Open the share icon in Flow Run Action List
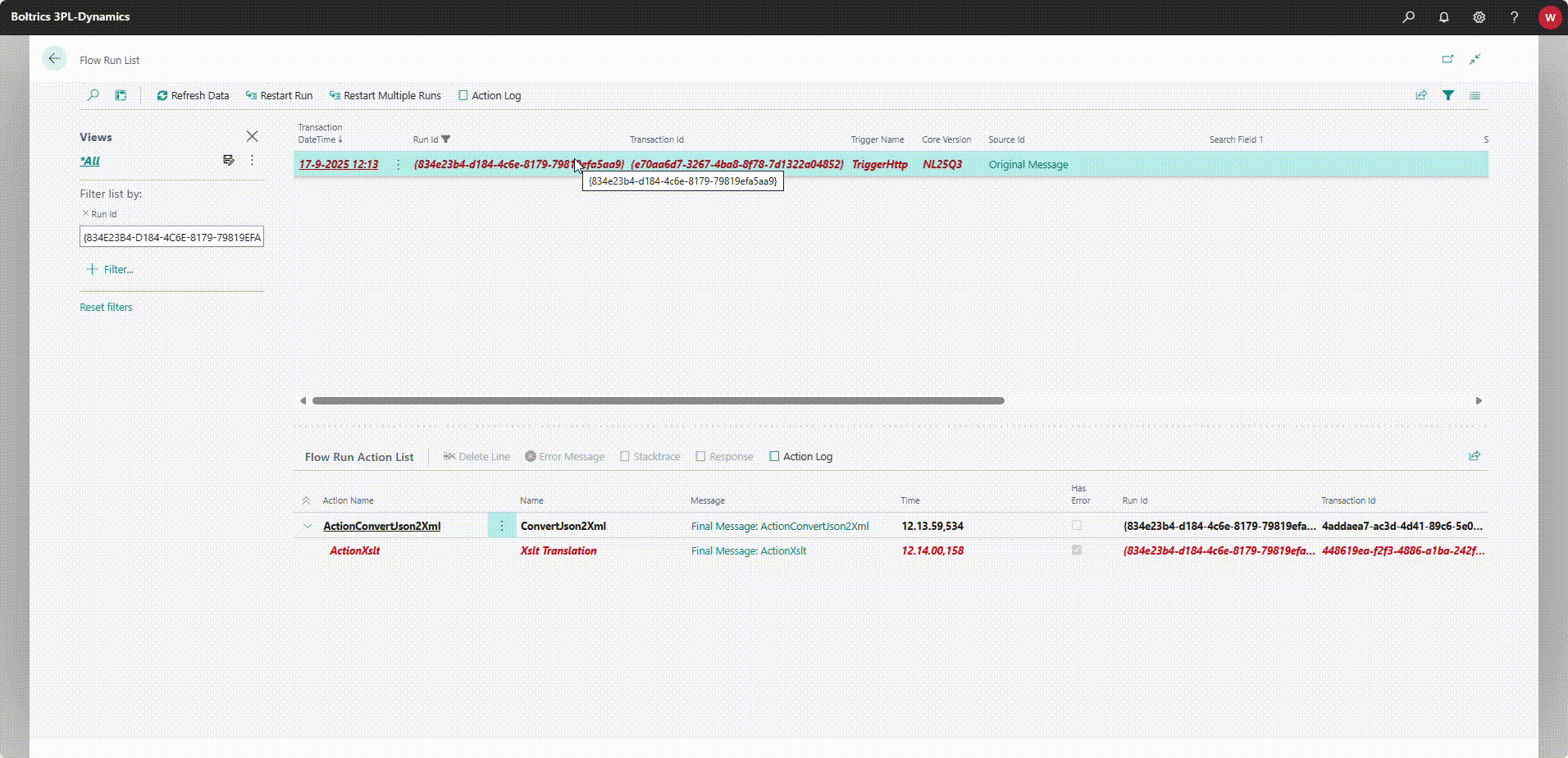This screenshot has height=758, width=1568. [x=1475, y=456]
